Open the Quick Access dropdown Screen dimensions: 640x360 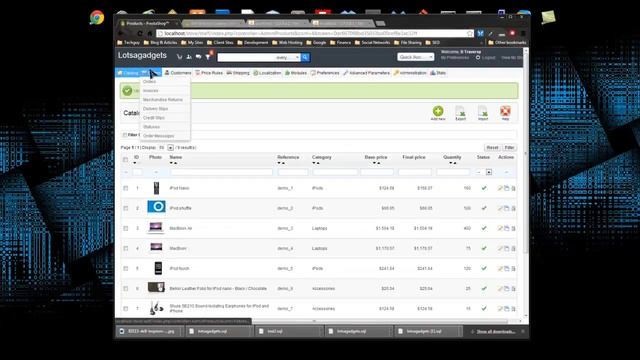tap(416, 57)
